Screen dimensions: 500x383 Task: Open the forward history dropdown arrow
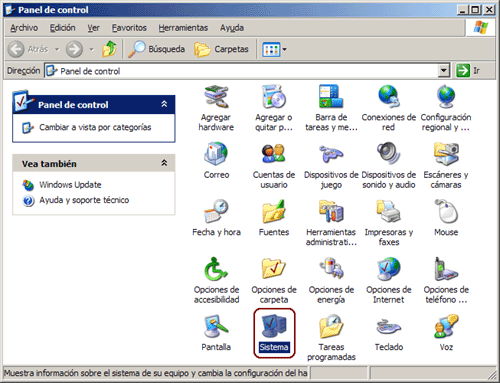pos(91,49)
